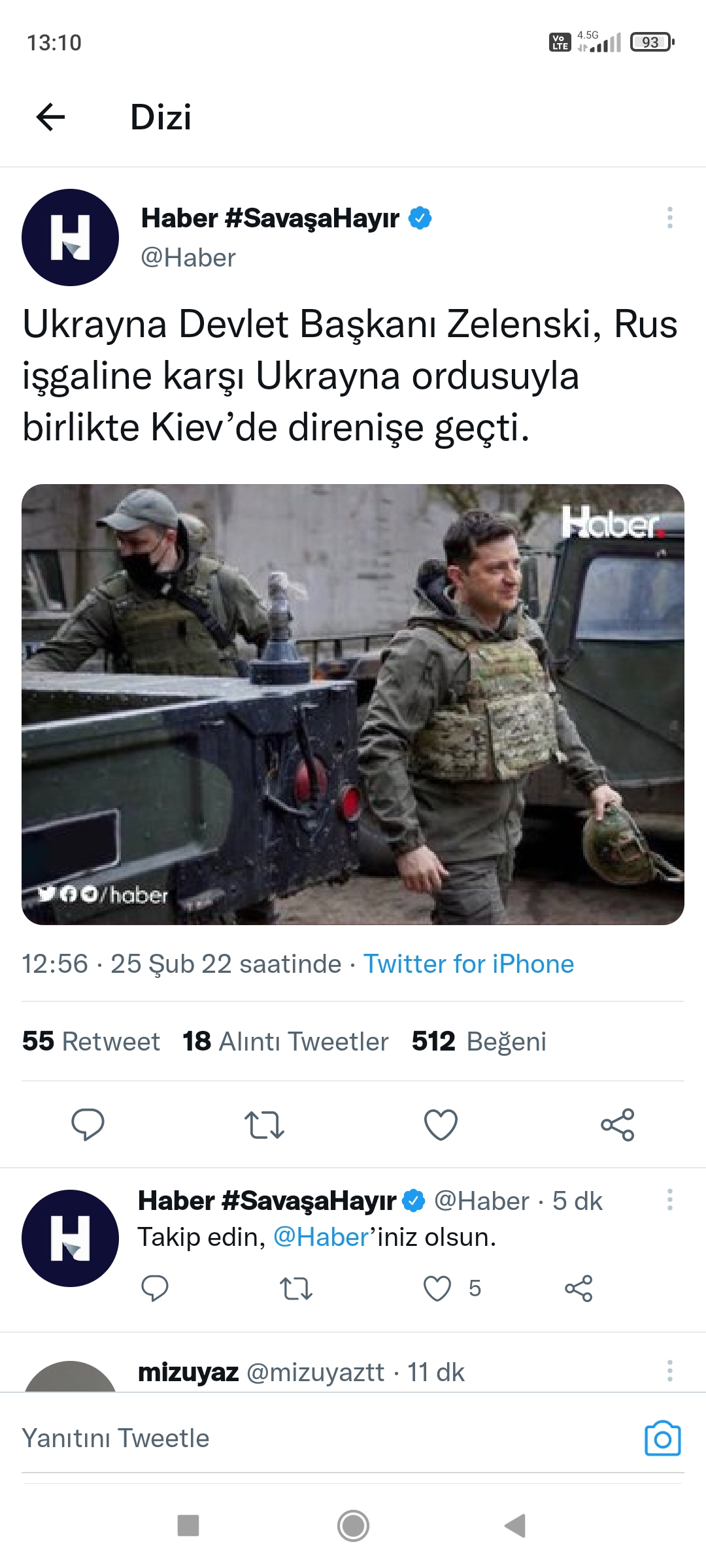This screenshot has width=706, height=1568.
Task: Share the 'Takip edin' reply tweet
Action: click(579, 1288)
